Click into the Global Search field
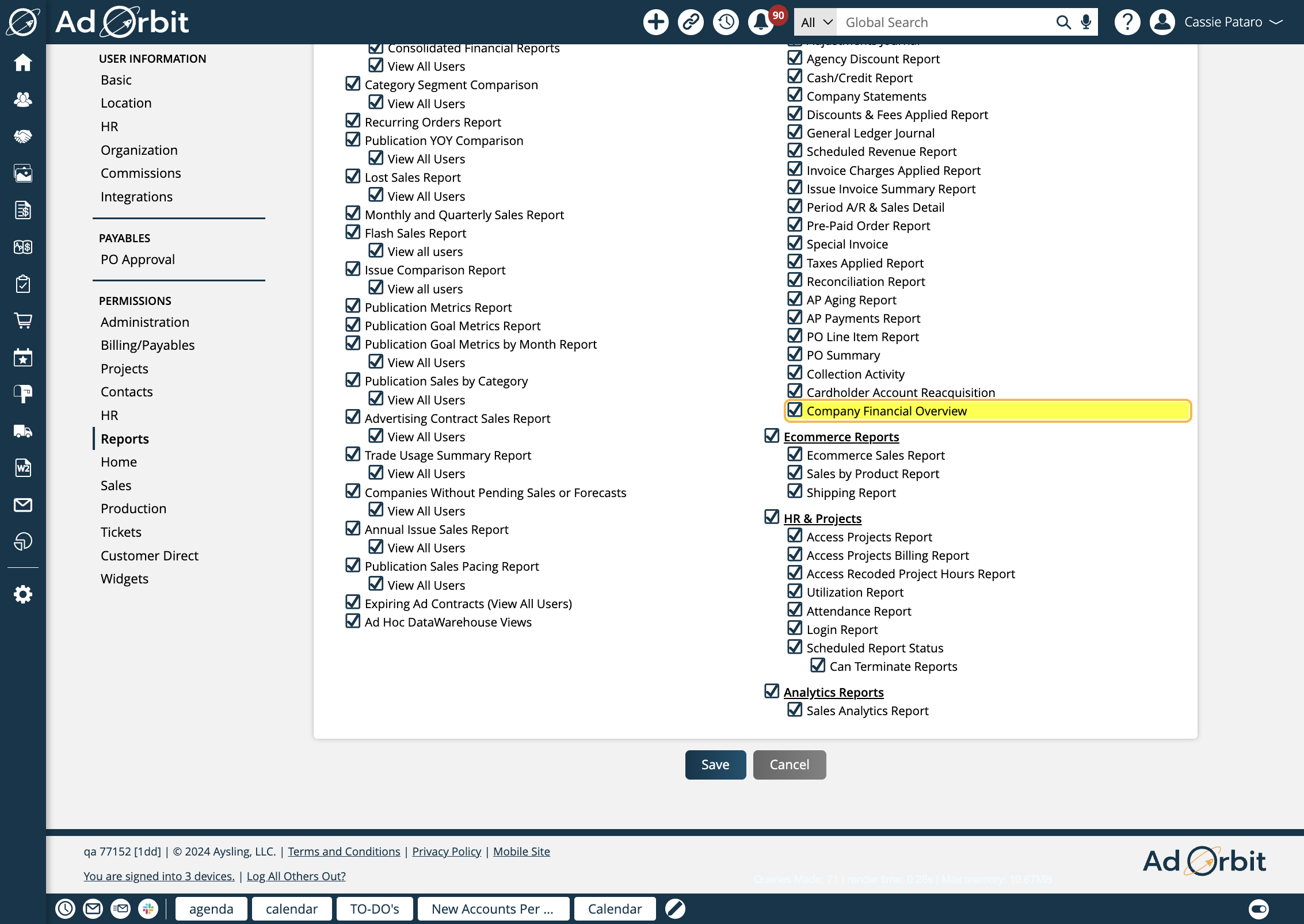Viewport: 1304px width, 924px height. tap(944, 22)
